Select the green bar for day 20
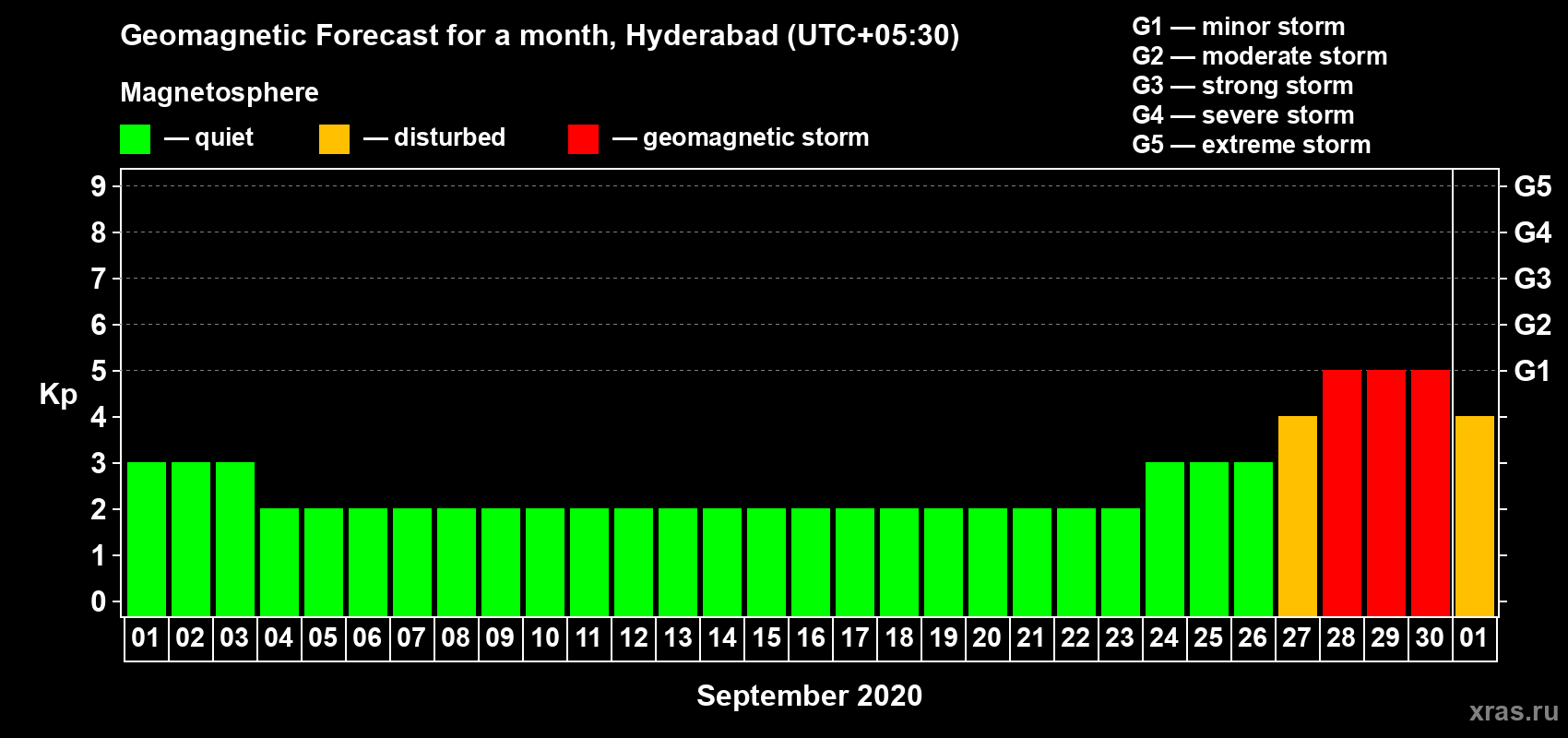 tap(988, 562)
